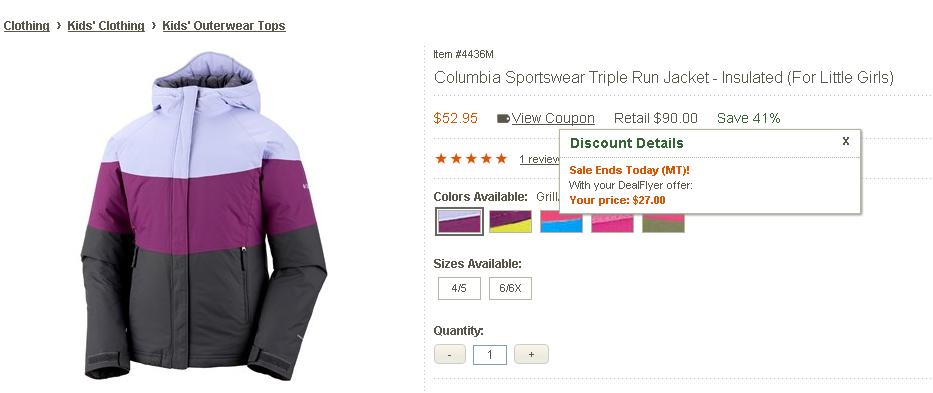The width and height of the screenshot is (933, 393).
Task: Click the jacket product image
Action: 203,216
